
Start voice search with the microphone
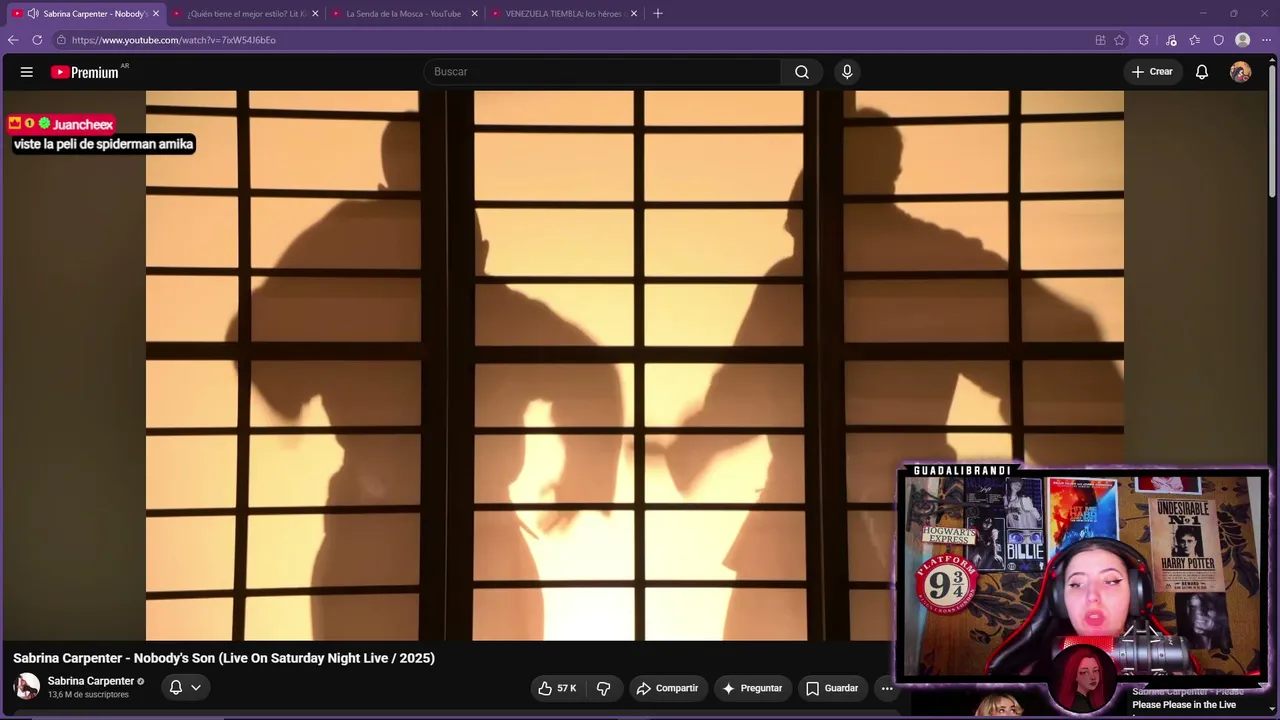[847, 72]
